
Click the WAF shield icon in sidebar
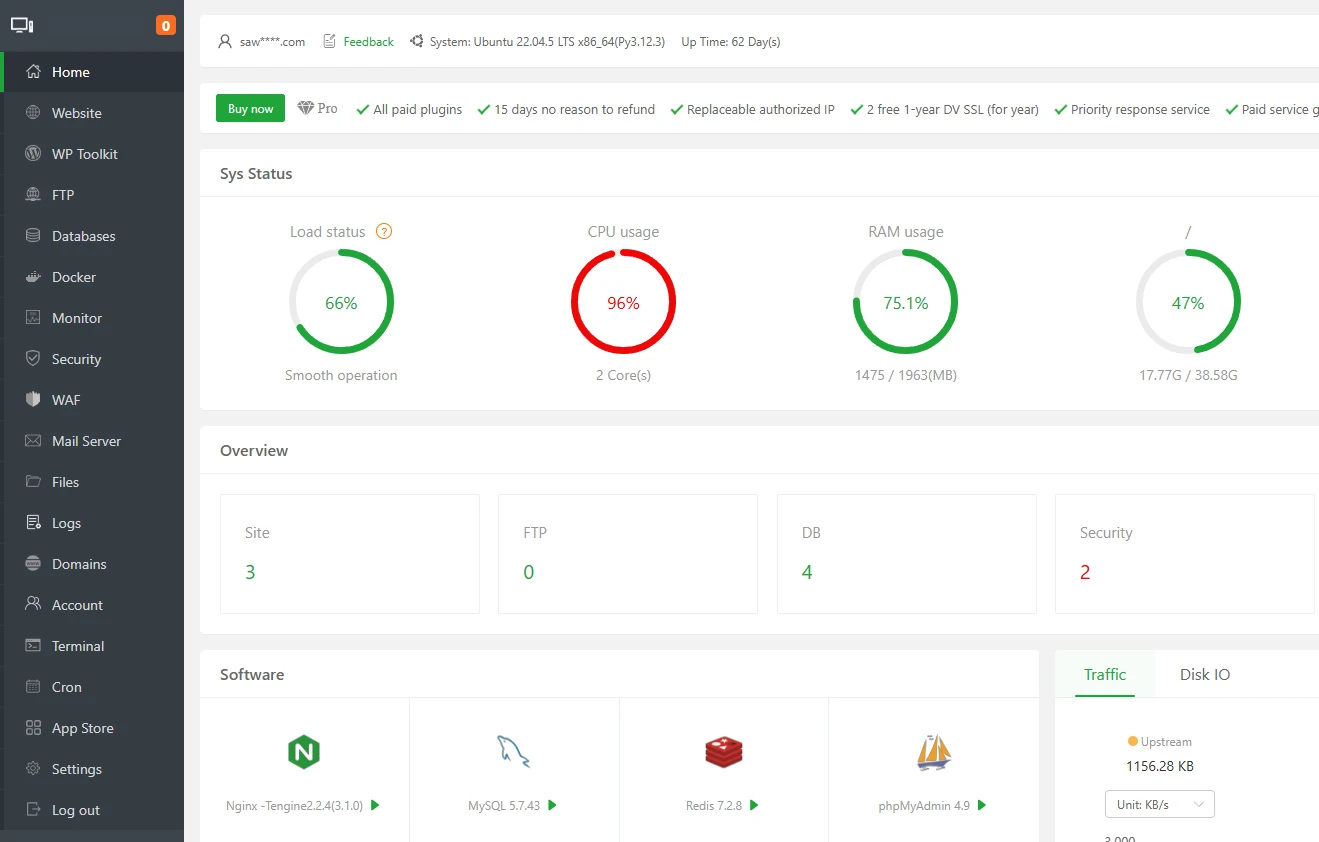point(33,400)
